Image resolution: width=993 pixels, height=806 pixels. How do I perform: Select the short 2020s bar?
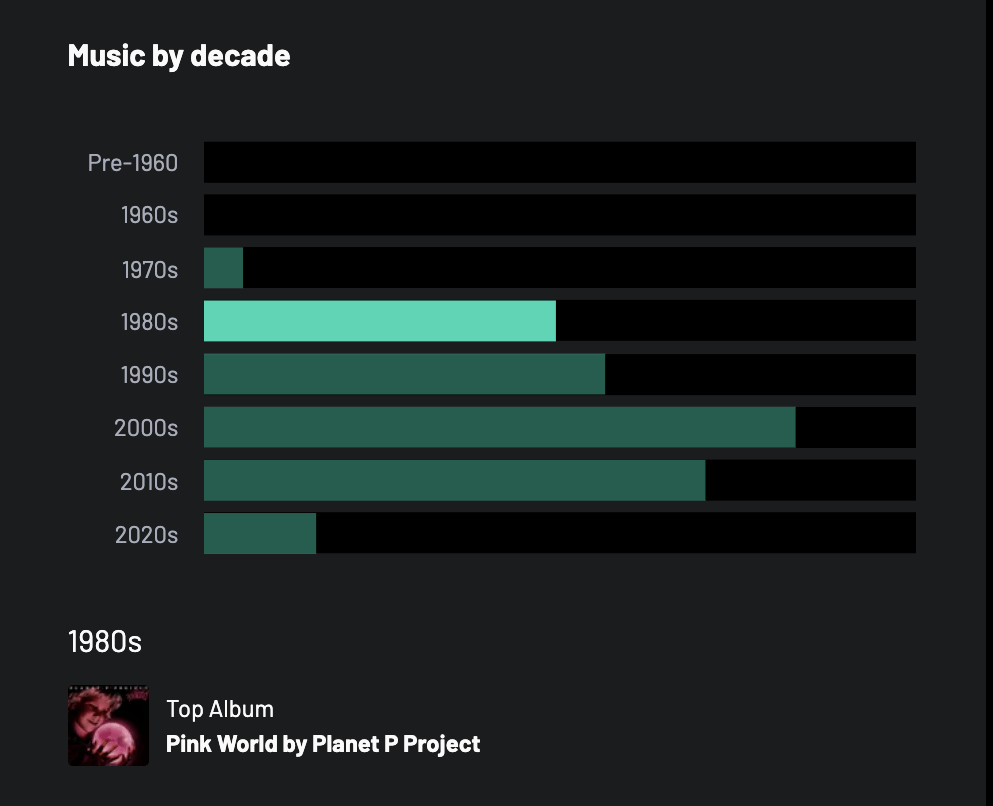click(x=260, y=533)
